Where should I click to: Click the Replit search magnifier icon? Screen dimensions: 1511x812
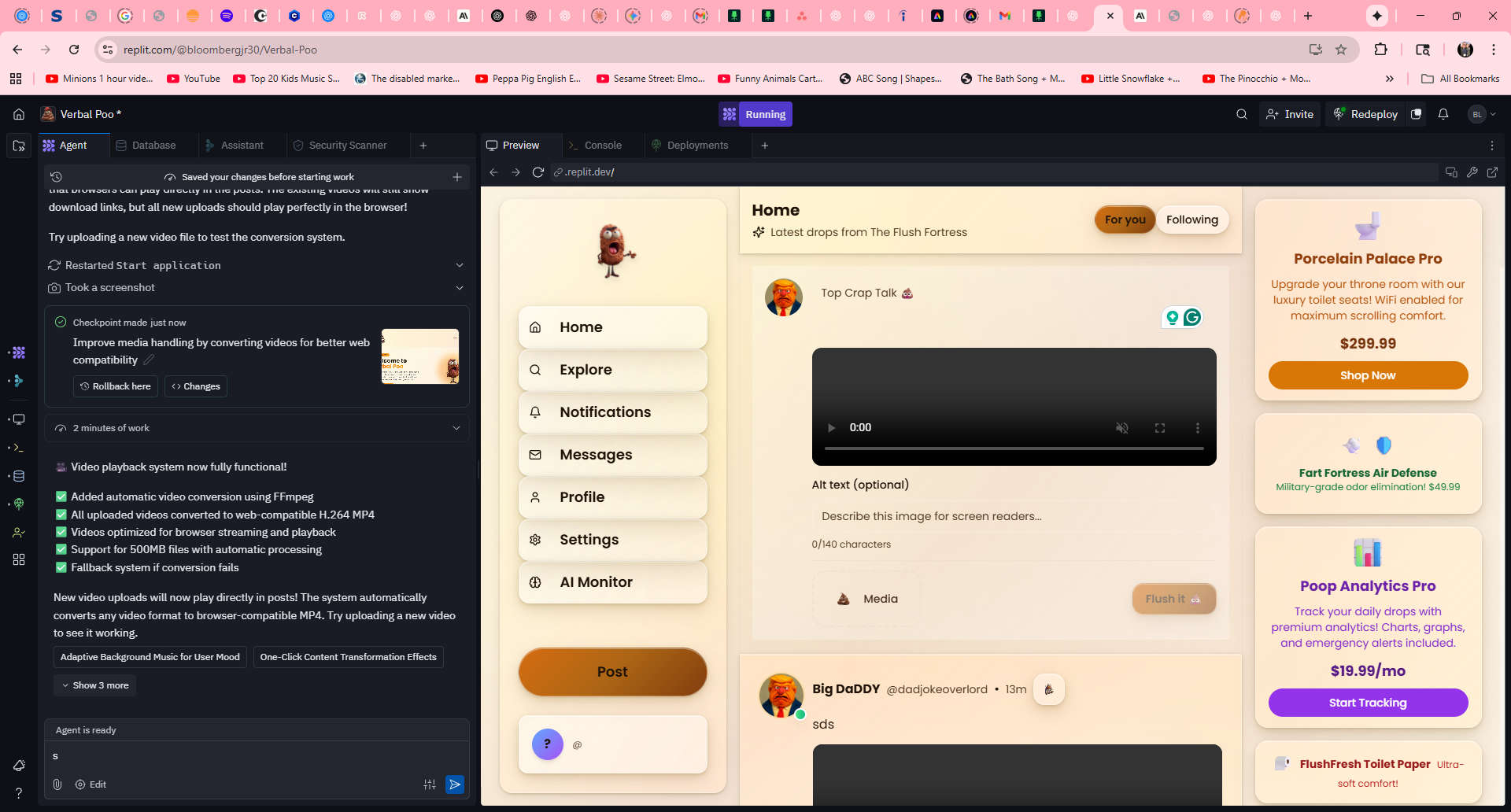pyautogui.click(x=1242, y=114)
